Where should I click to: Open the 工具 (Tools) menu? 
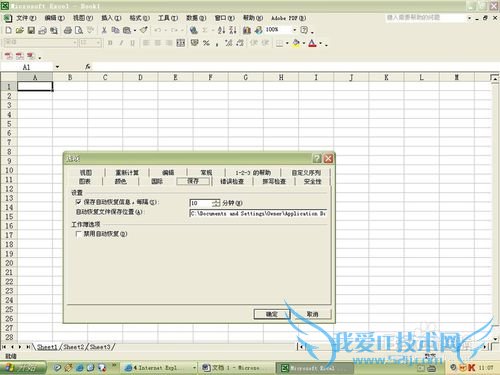tap(168, 18)
